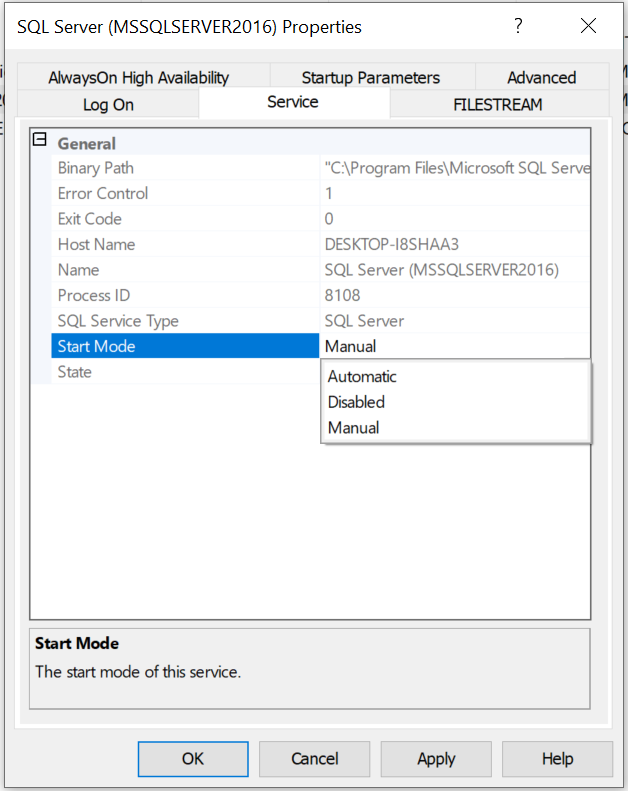The width and height of the screenshot is (628, 791).
Task: Select the Start Mode property row
Action: pos(185,346)
